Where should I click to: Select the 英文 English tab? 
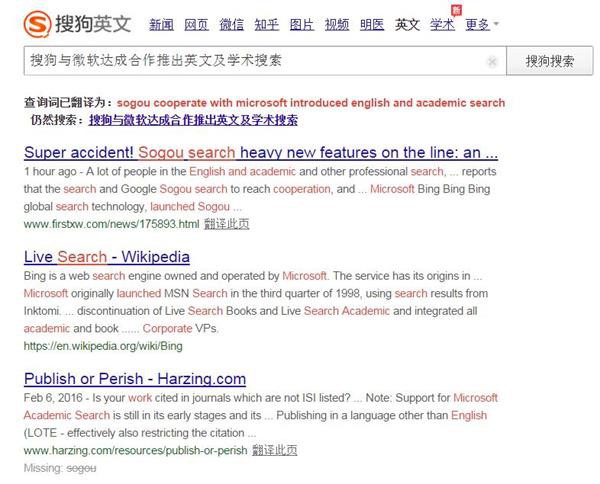coord(408,25)
